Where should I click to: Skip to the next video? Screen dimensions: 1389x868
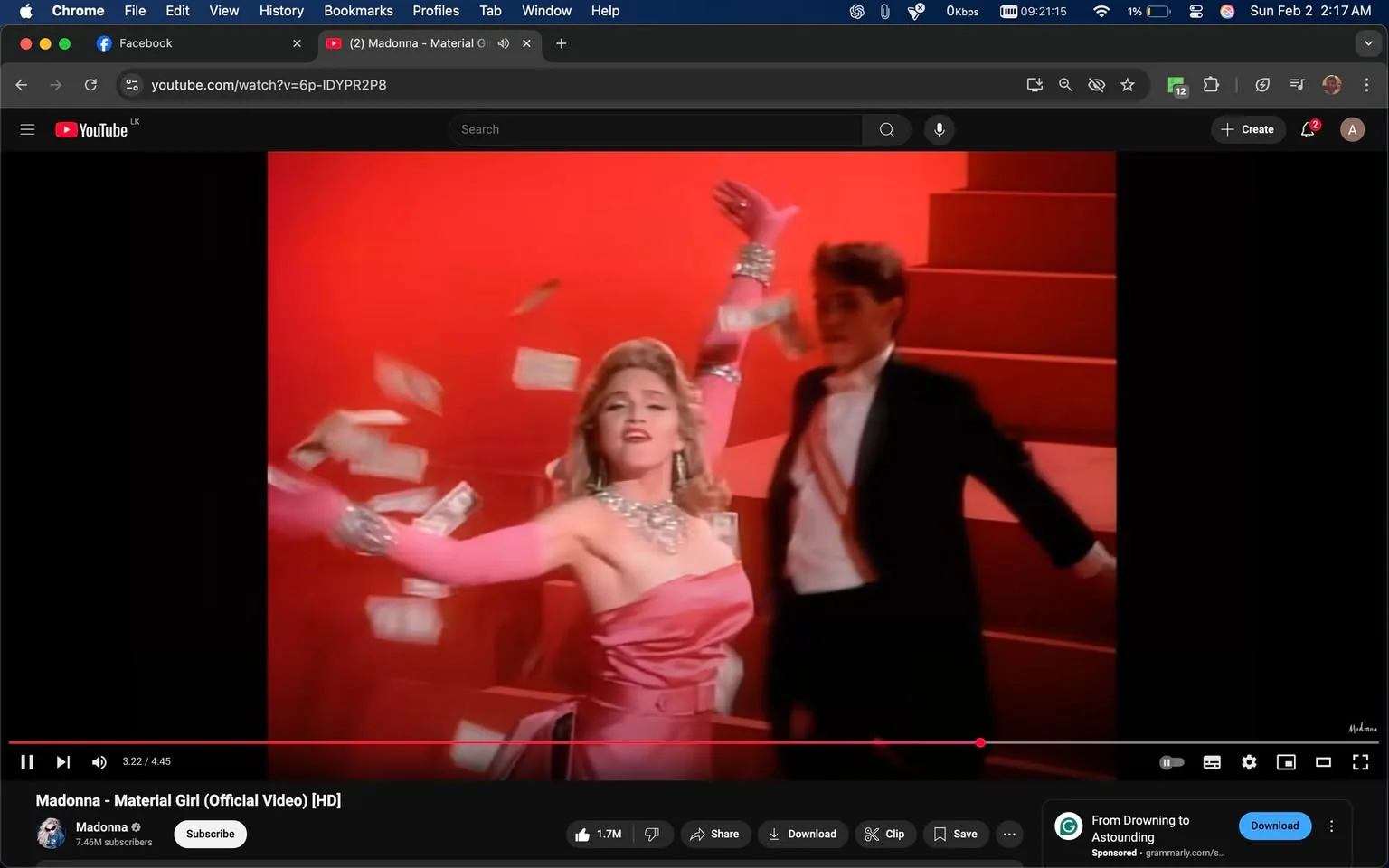pos(62,761)
